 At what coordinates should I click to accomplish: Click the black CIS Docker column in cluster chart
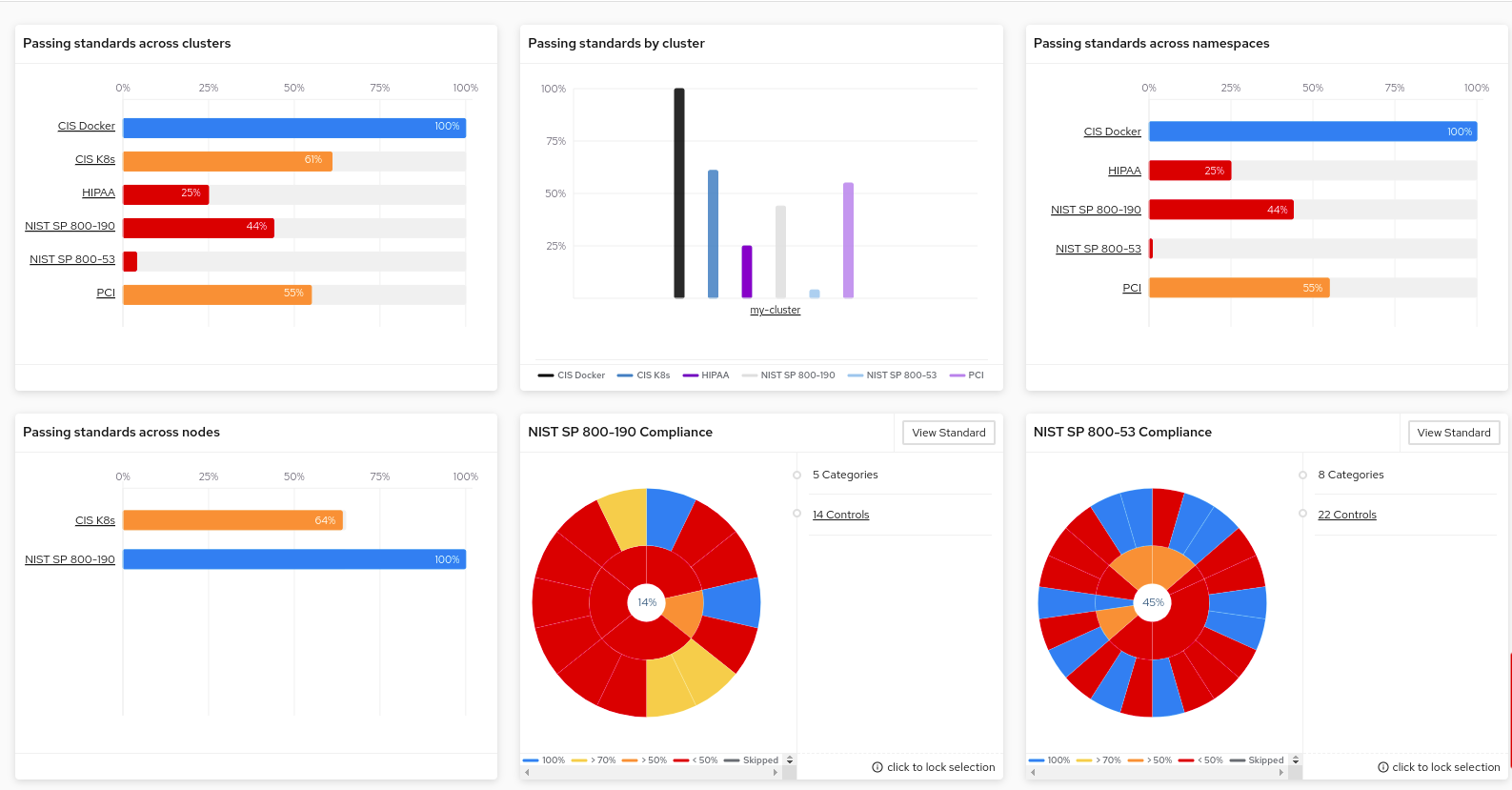679,192
